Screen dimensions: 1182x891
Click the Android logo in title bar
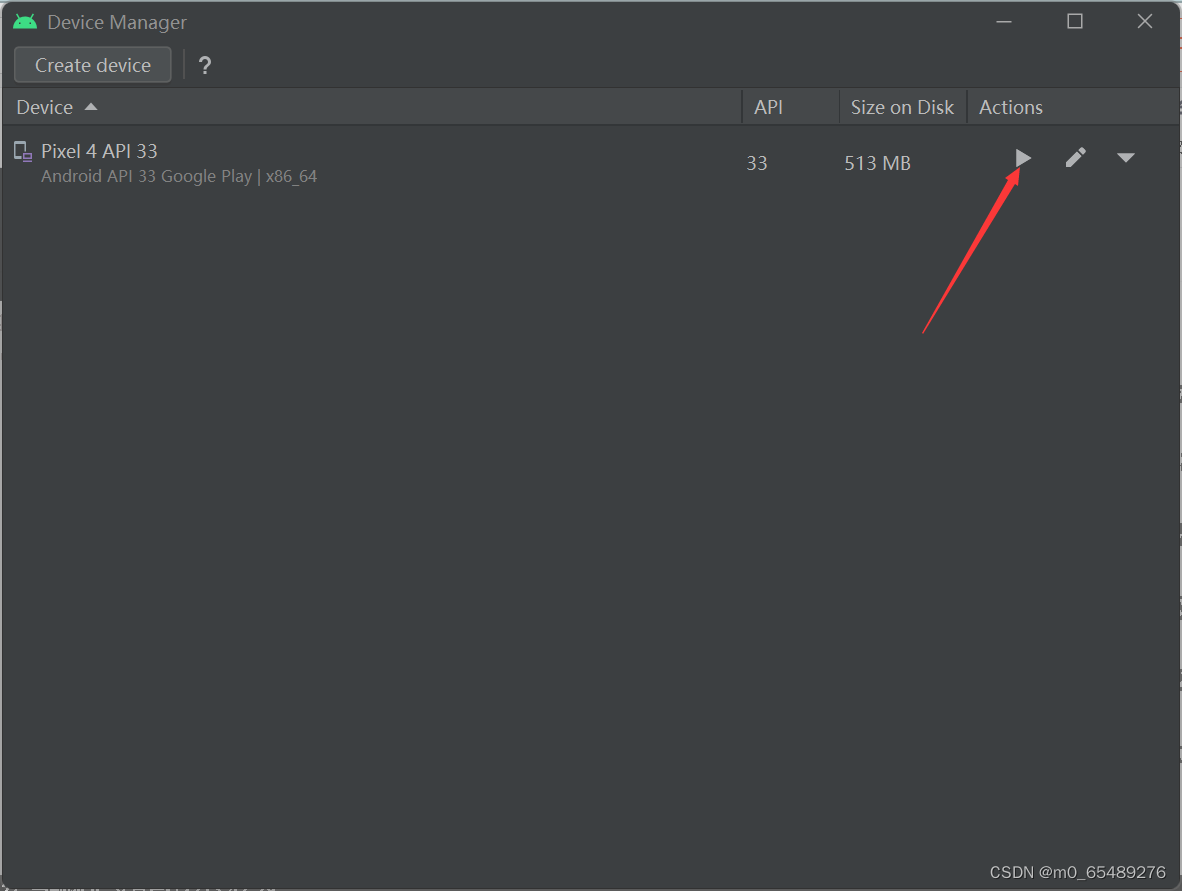tap(25, 22)
